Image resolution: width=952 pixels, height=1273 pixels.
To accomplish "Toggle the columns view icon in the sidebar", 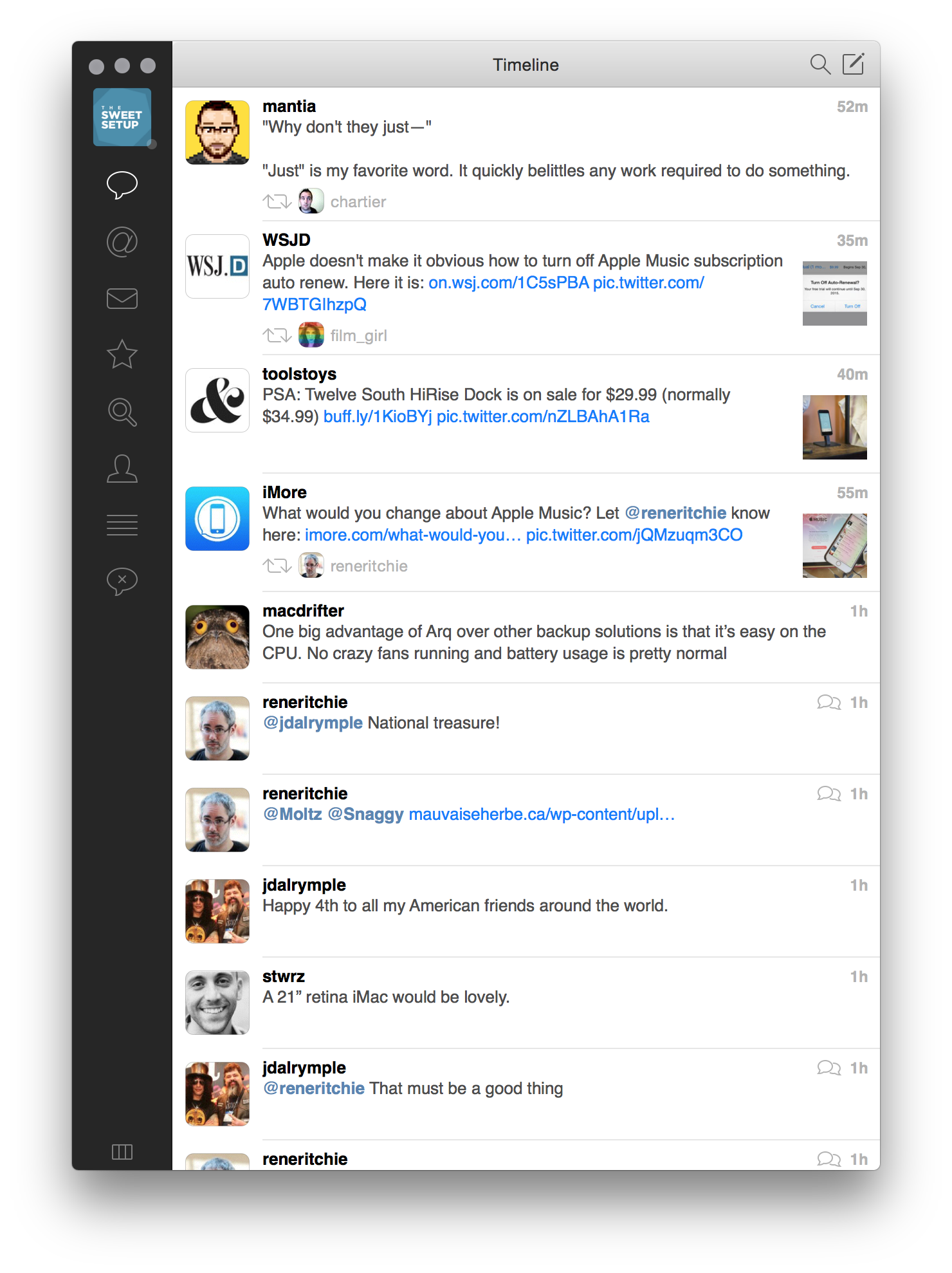I will pos(122,1151).
